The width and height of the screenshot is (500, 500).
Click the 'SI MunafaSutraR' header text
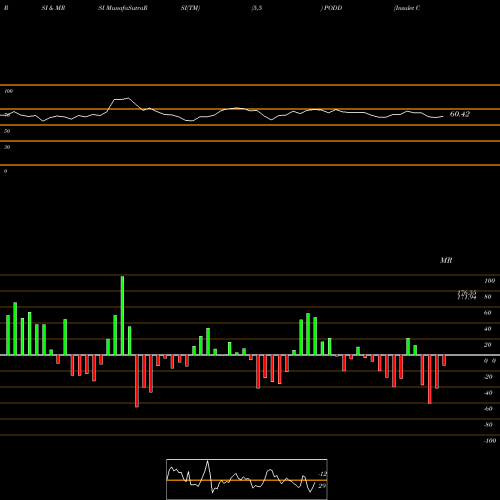[123, 8]
